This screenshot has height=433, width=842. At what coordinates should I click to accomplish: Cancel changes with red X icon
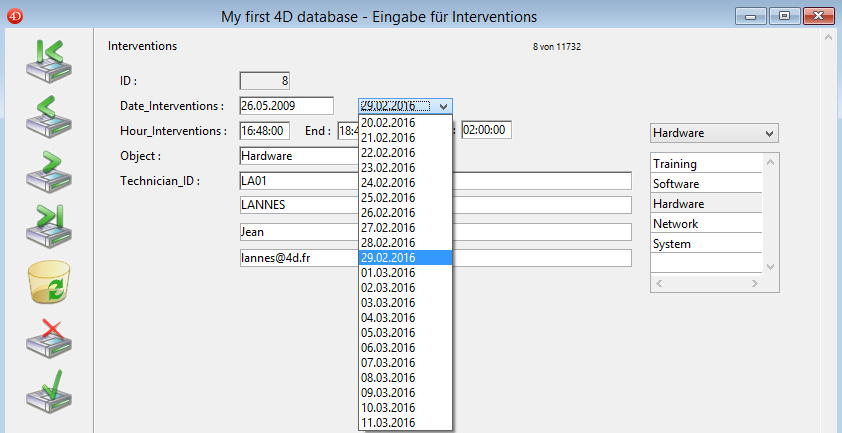48,337
